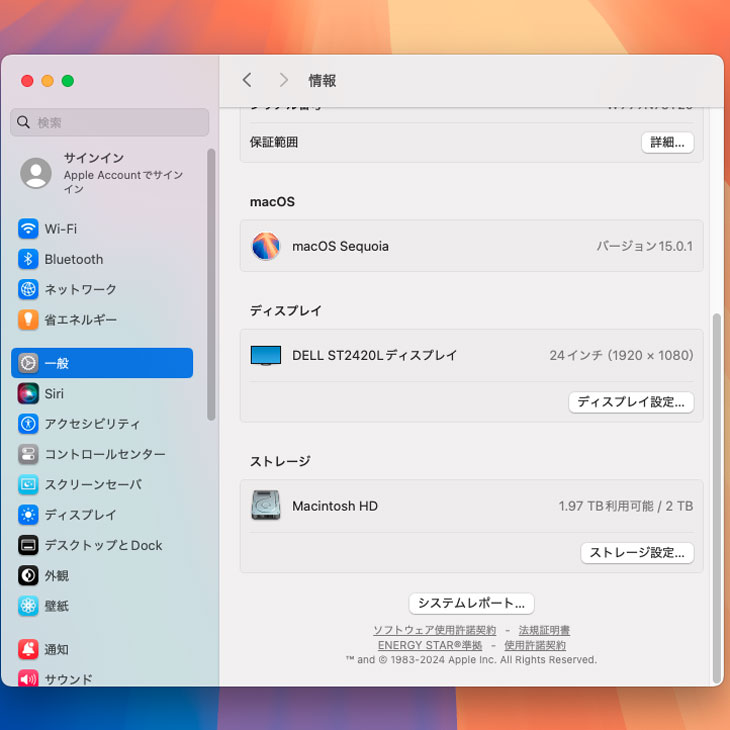Open the Bluetooth settings pane
730x730 pixels.
(102, 259)
